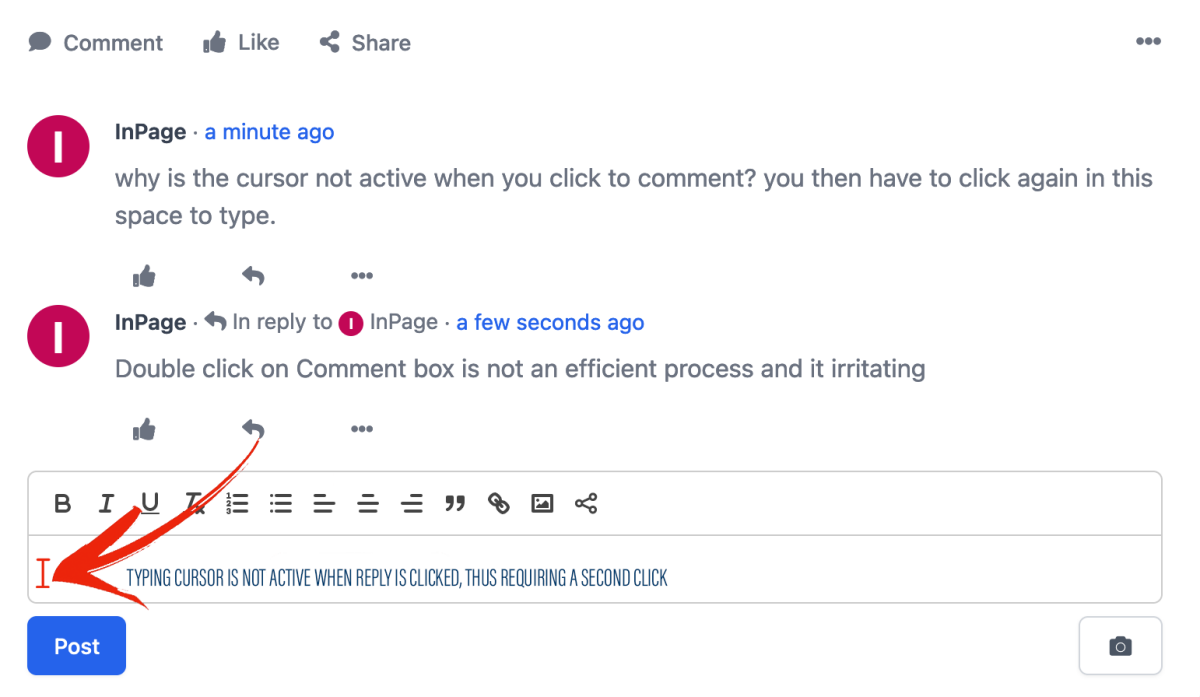Align text to the left
Image resolution: width=1200 pixels, height=697 pixels.
(324, 503)
